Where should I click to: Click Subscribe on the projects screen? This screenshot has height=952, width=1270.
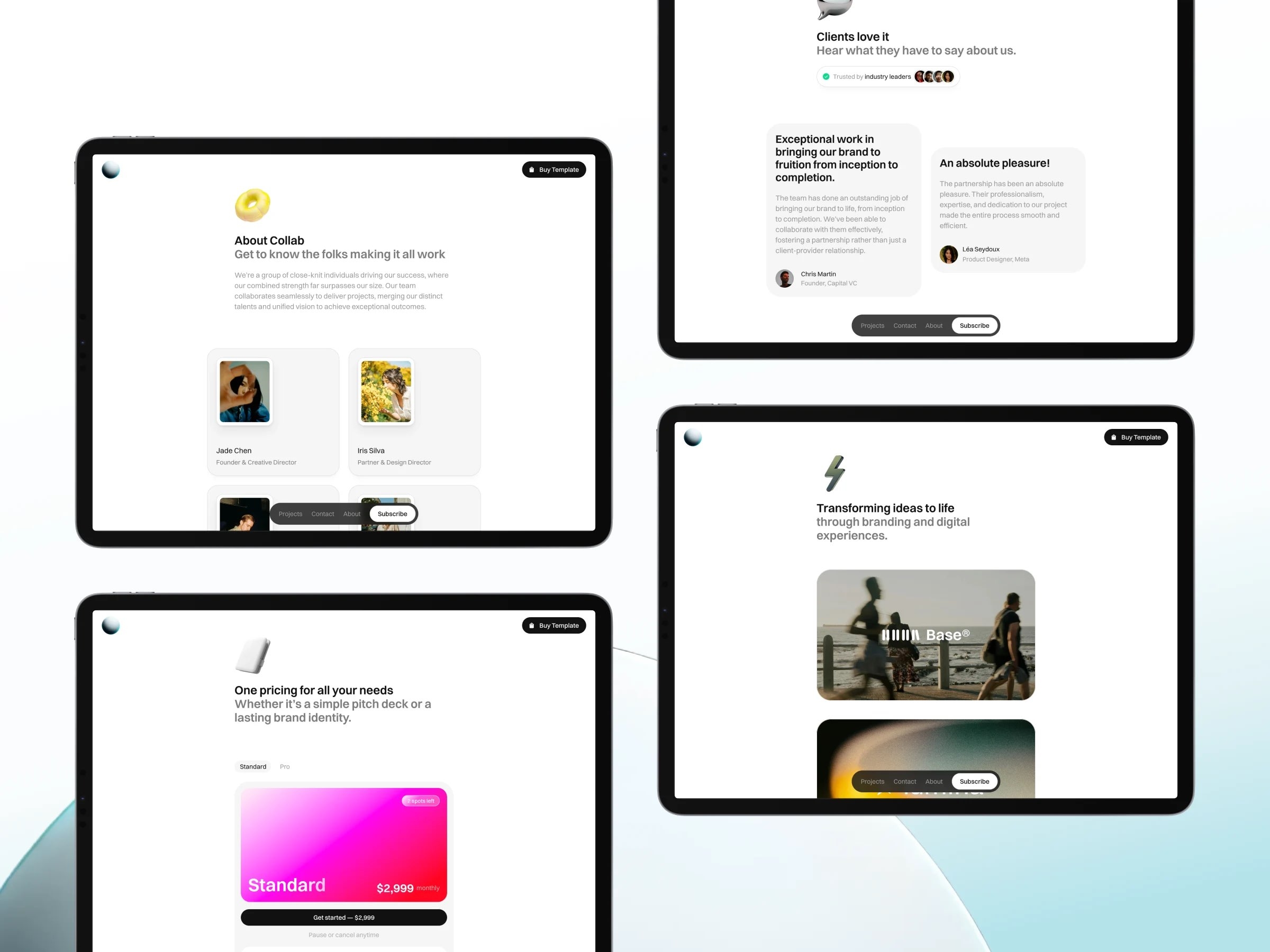click(x=974, y=781)
